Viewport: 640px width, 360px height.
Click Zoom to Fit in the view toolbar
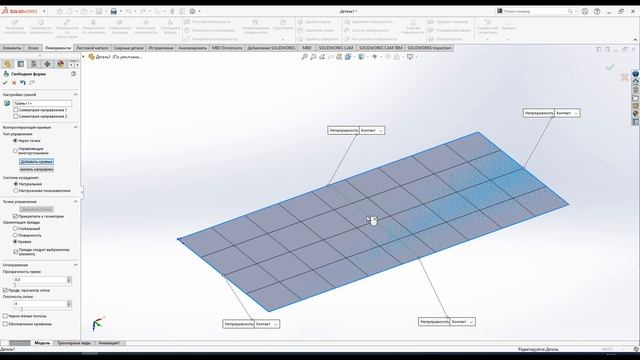click(304, 57)
